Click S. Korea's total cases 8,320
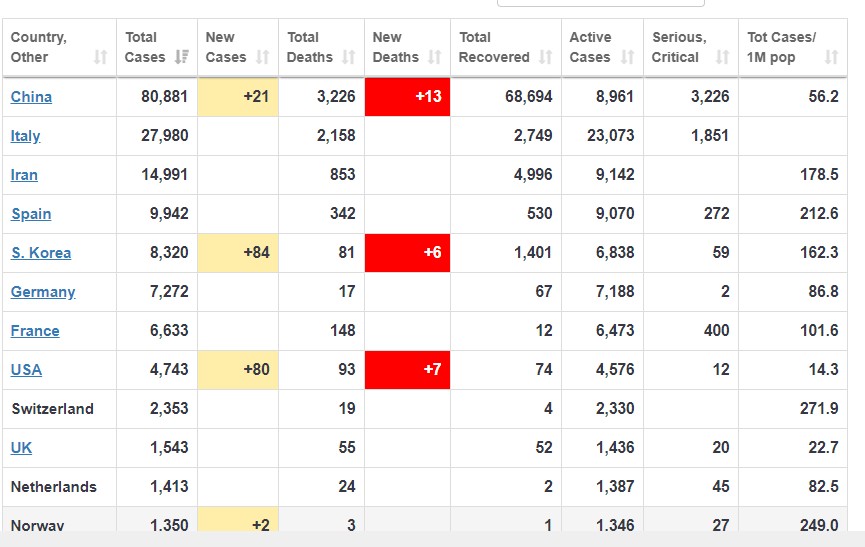The width and height of the screenshot is (865, 547). point(169,253)
